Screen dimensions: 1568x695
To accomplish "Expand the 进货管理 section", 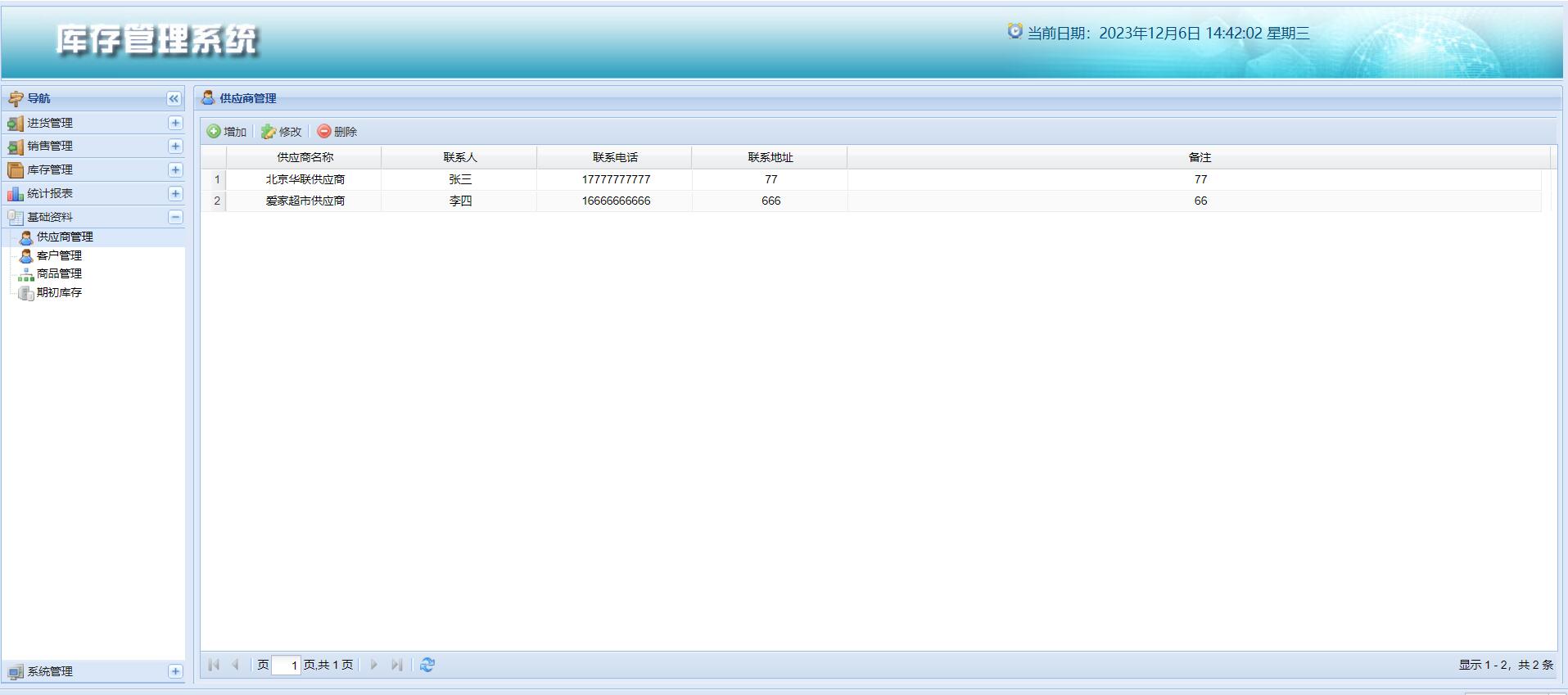I will [x=175, y=123].
